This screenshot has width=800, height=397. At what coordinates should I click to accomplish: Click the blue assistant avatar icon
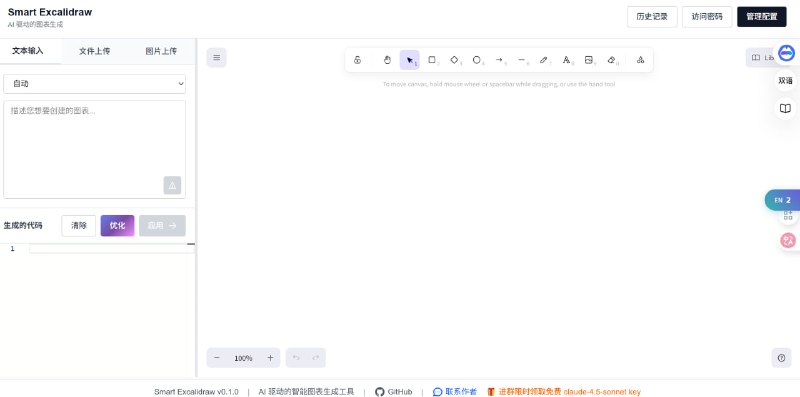pyautogui.click(x=786, y=52)
